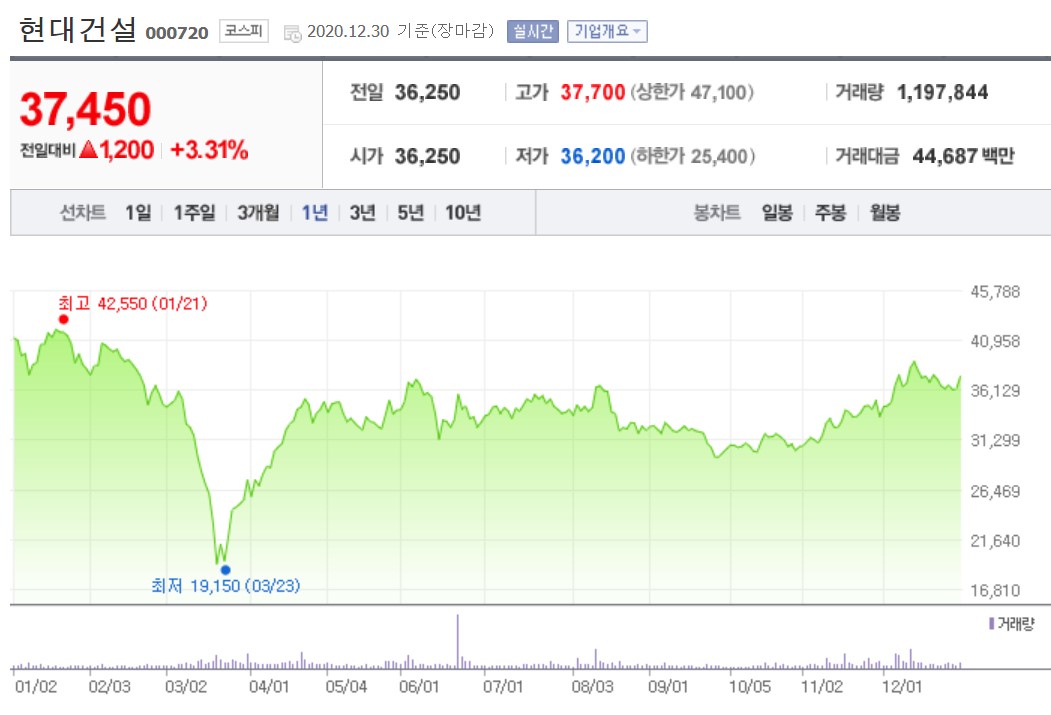The width and height of the screenshot is (1051, 715).
Task: Click the 봉차트 label
Action: 717,213
